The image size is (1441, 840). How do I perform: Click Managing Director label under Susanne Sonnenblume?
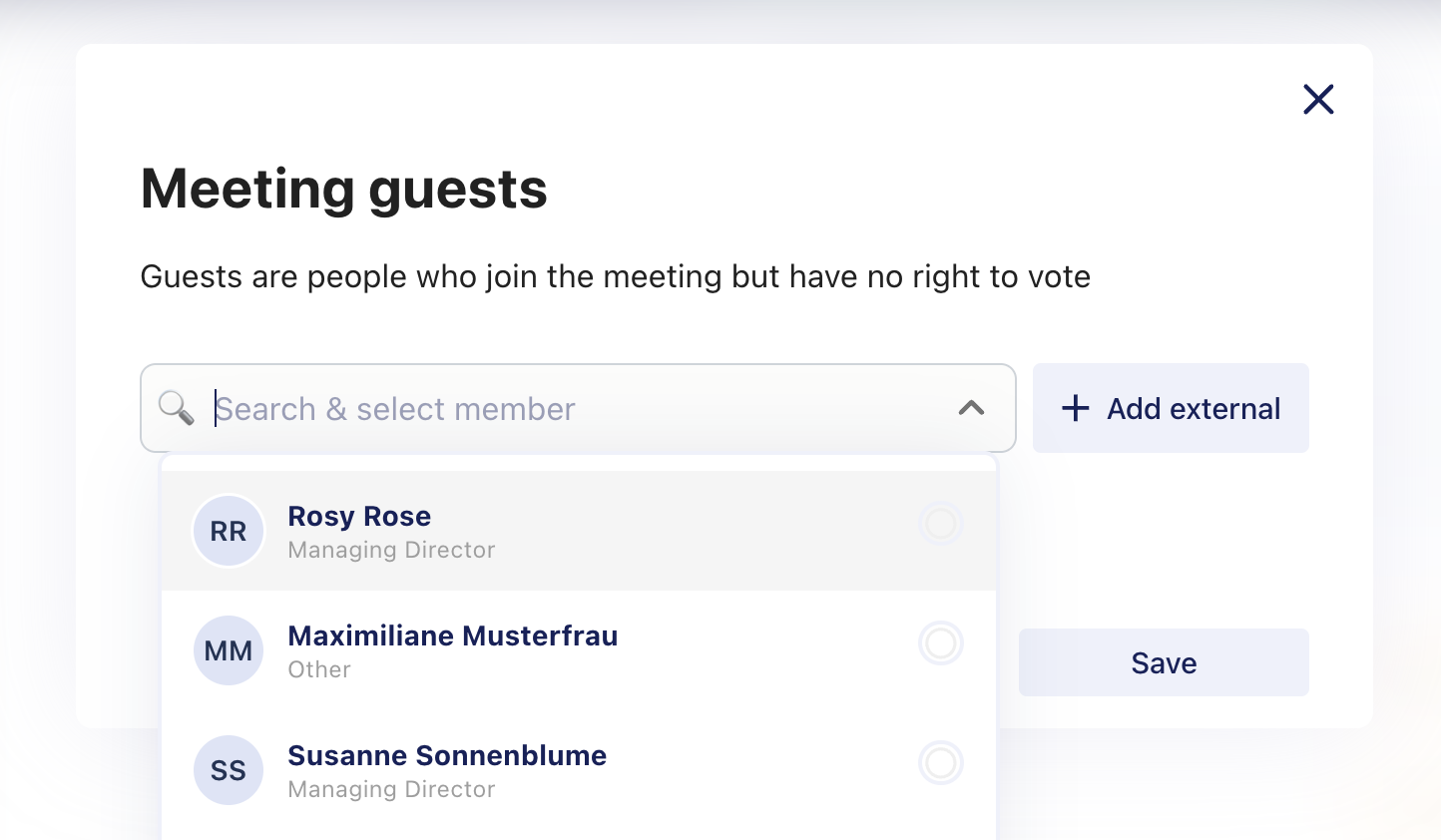pos(391,789)
